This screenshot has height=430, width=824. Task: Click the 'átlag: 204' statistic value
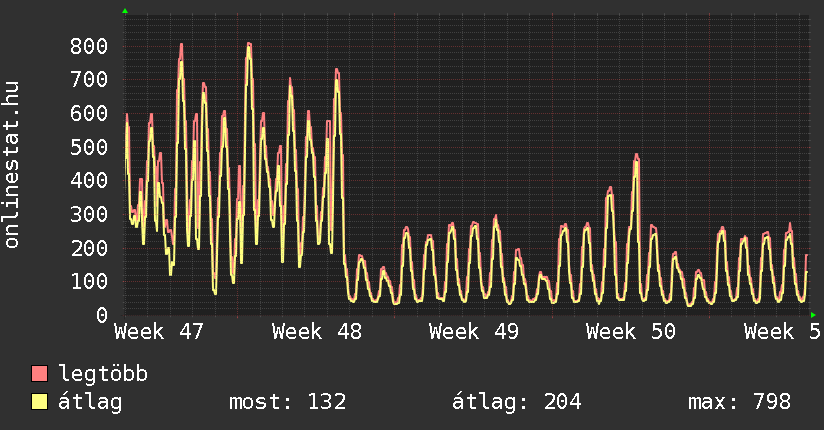pos(517,402)
